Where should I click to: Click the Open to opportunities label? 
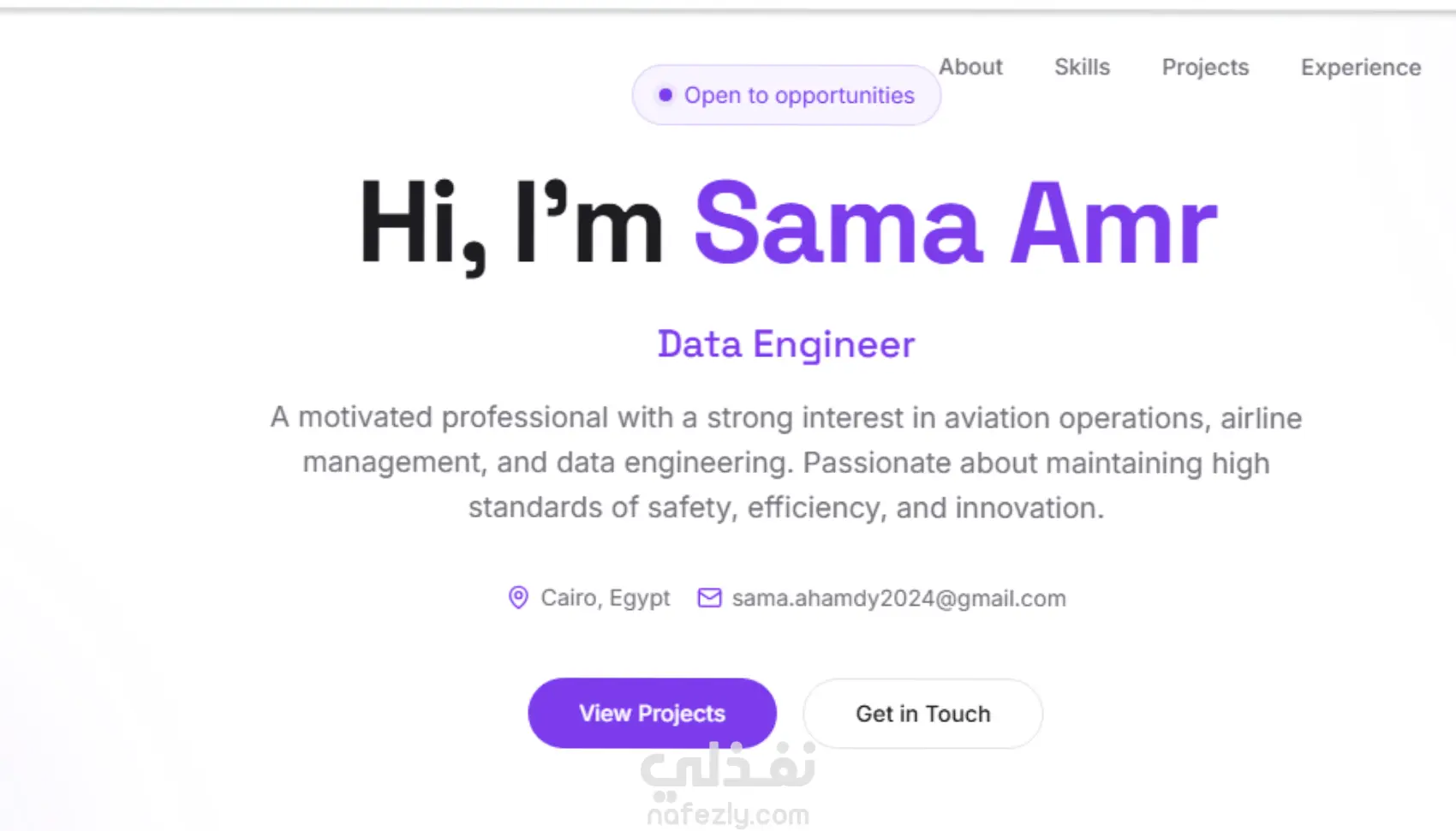pyautogui.click(x=799, y=95)
